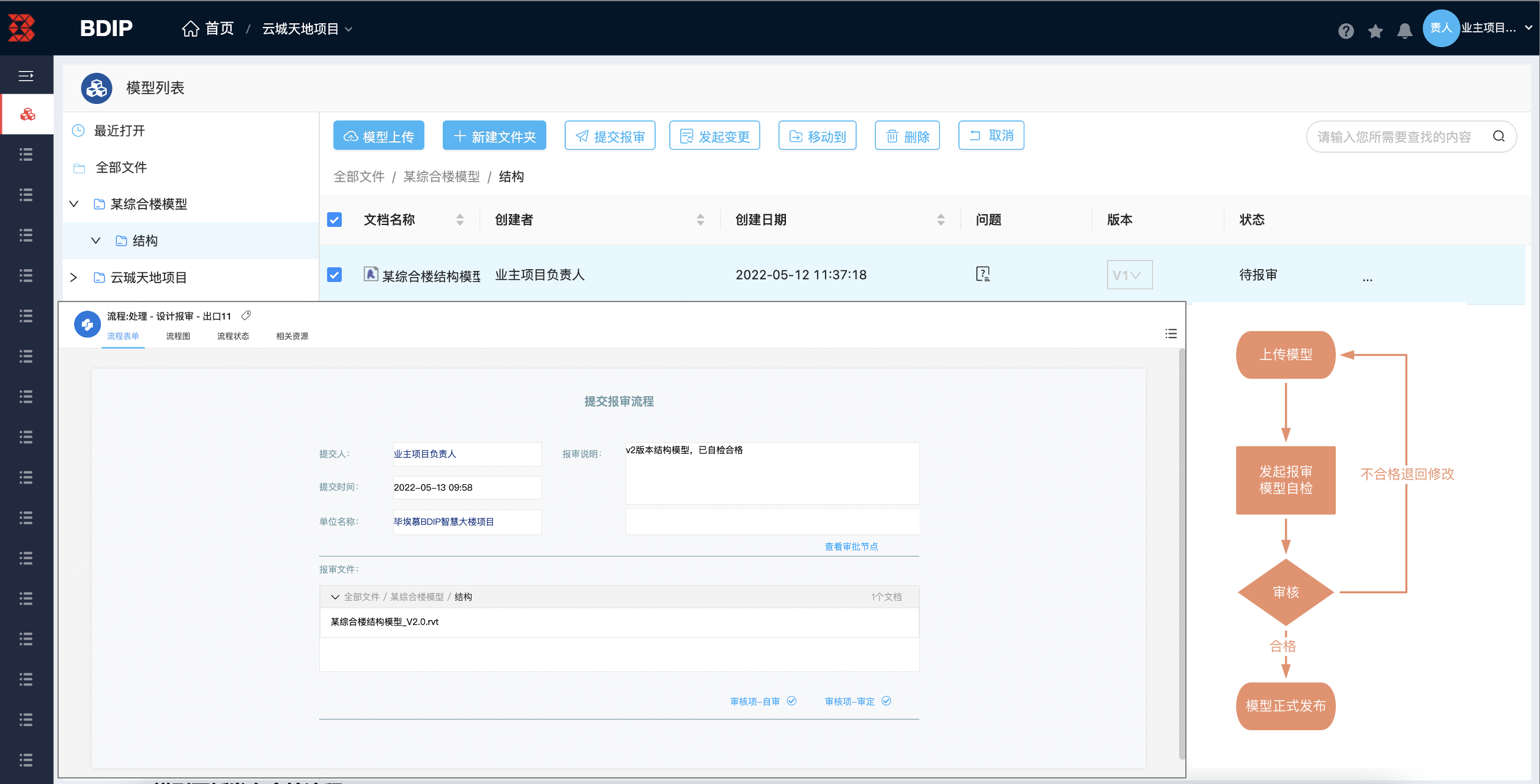Click the 提交人 input field

467,454
